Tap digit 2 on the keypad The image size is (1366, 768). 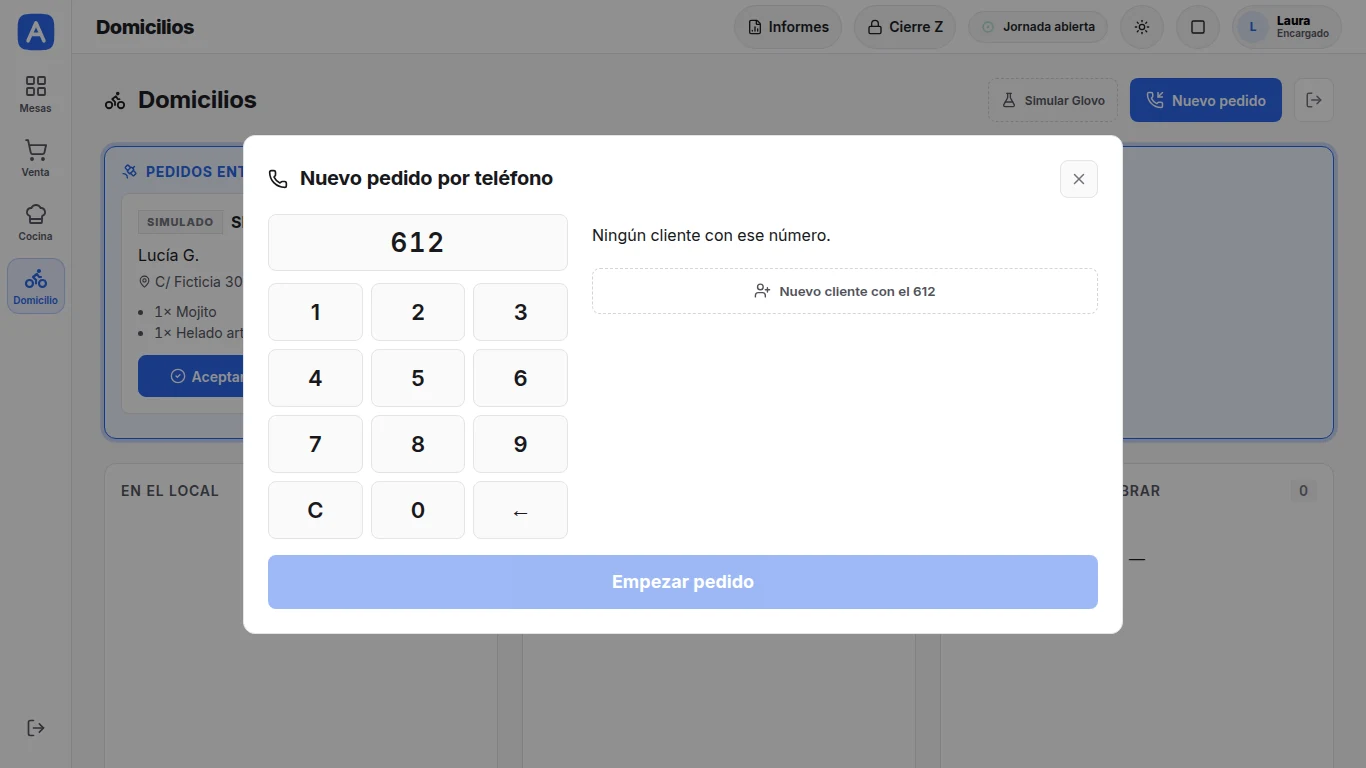pos(418,312)
